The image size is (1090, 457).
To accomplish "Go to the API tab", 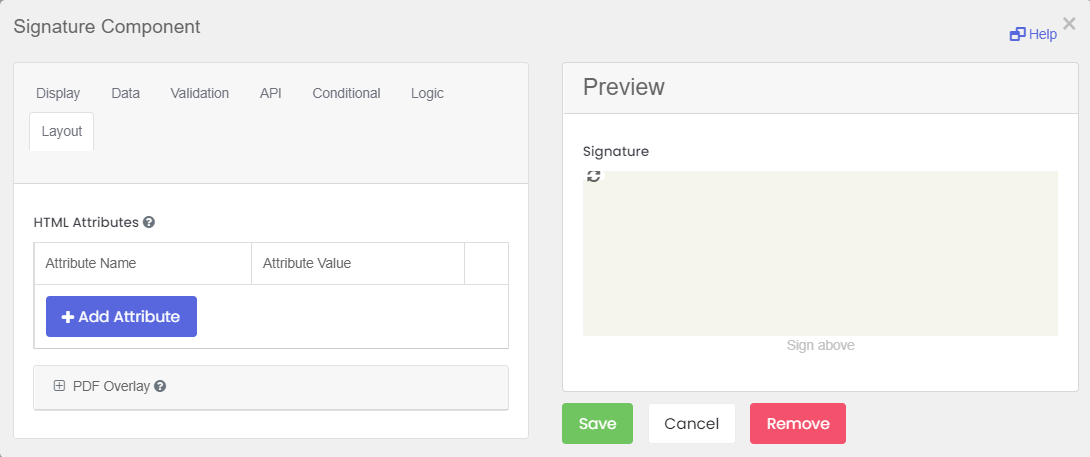I will pos(270,93).
